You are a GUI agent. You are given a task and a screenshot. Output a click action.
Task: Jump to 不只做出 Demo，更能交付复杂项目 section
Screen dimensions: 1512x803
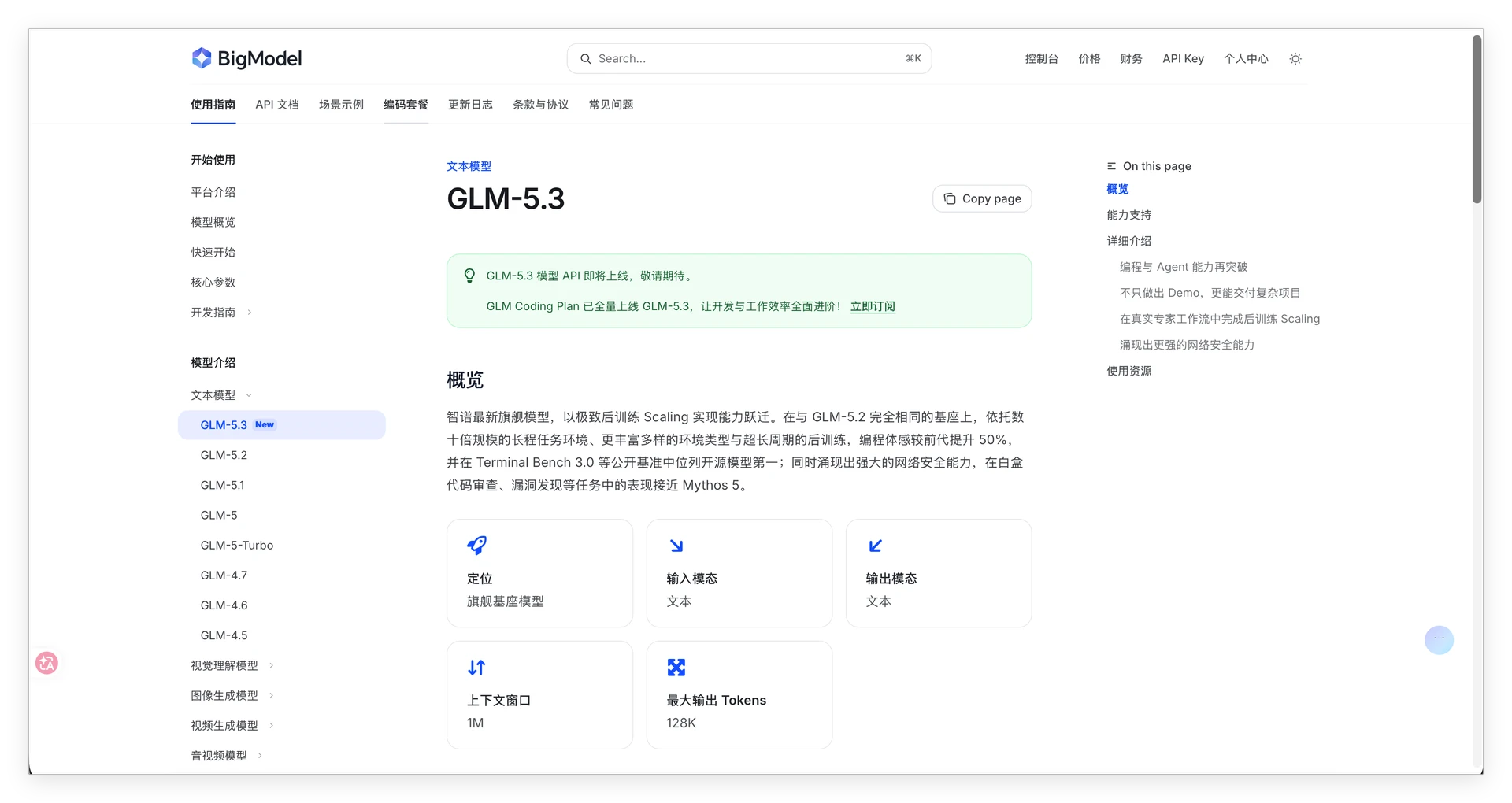pyautogui.click(x=1210, y=293)
